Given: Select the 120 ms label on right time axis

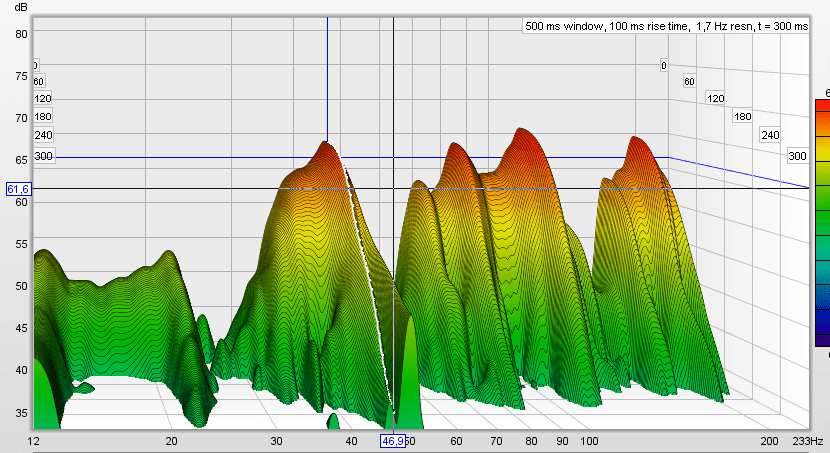Looking at the screenshot, I should (715, 98).
